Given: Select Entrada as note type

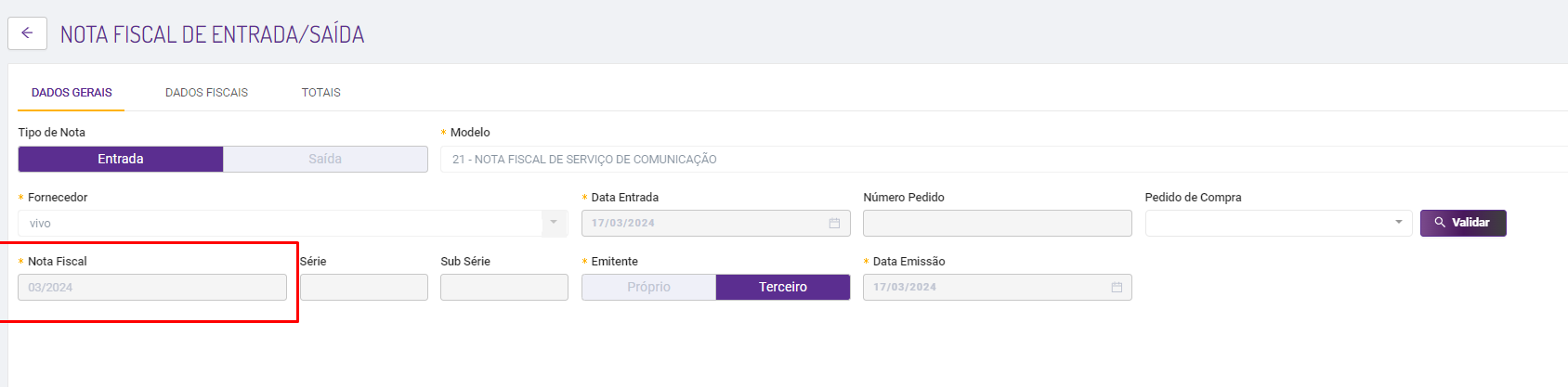Looking at the screenshot, I should (x=121, y=159).
